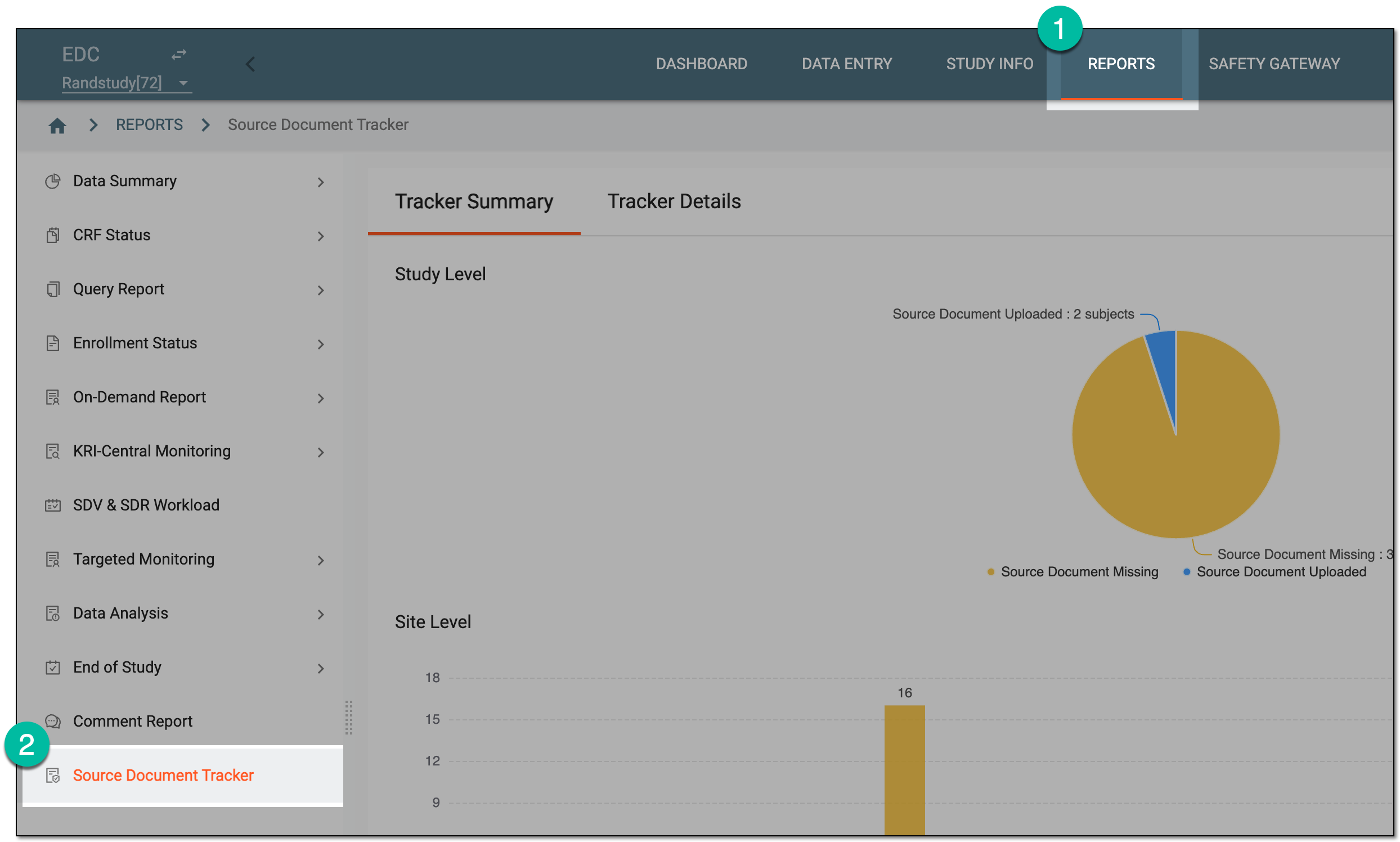
Task: Open SAFETY GATEWAY menu
Action: tap(1274, 64)
